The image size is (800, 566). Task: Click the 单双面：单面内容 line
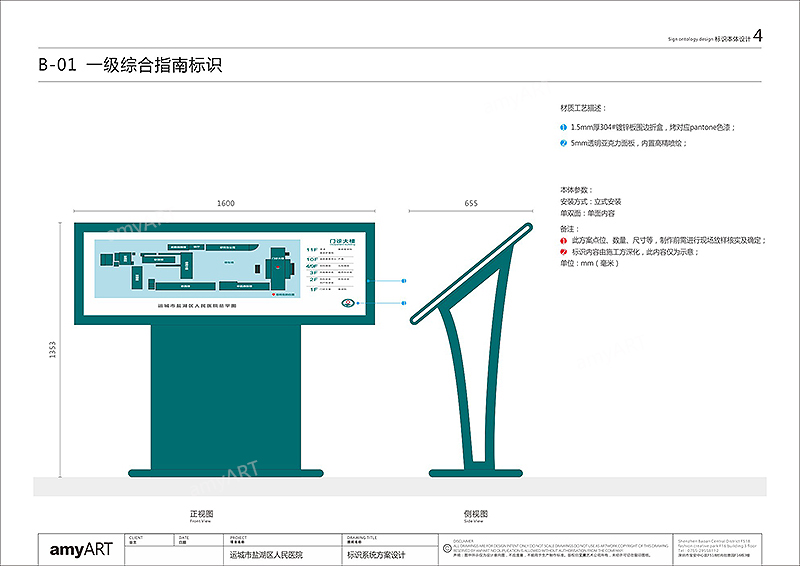587,213
